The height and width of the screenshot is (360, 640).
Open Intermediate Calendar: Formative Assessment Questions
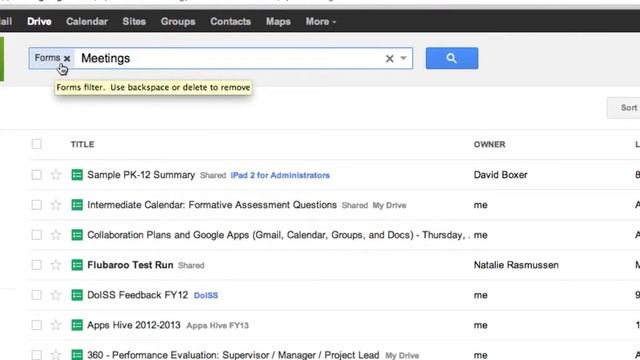tap(212, 205)
